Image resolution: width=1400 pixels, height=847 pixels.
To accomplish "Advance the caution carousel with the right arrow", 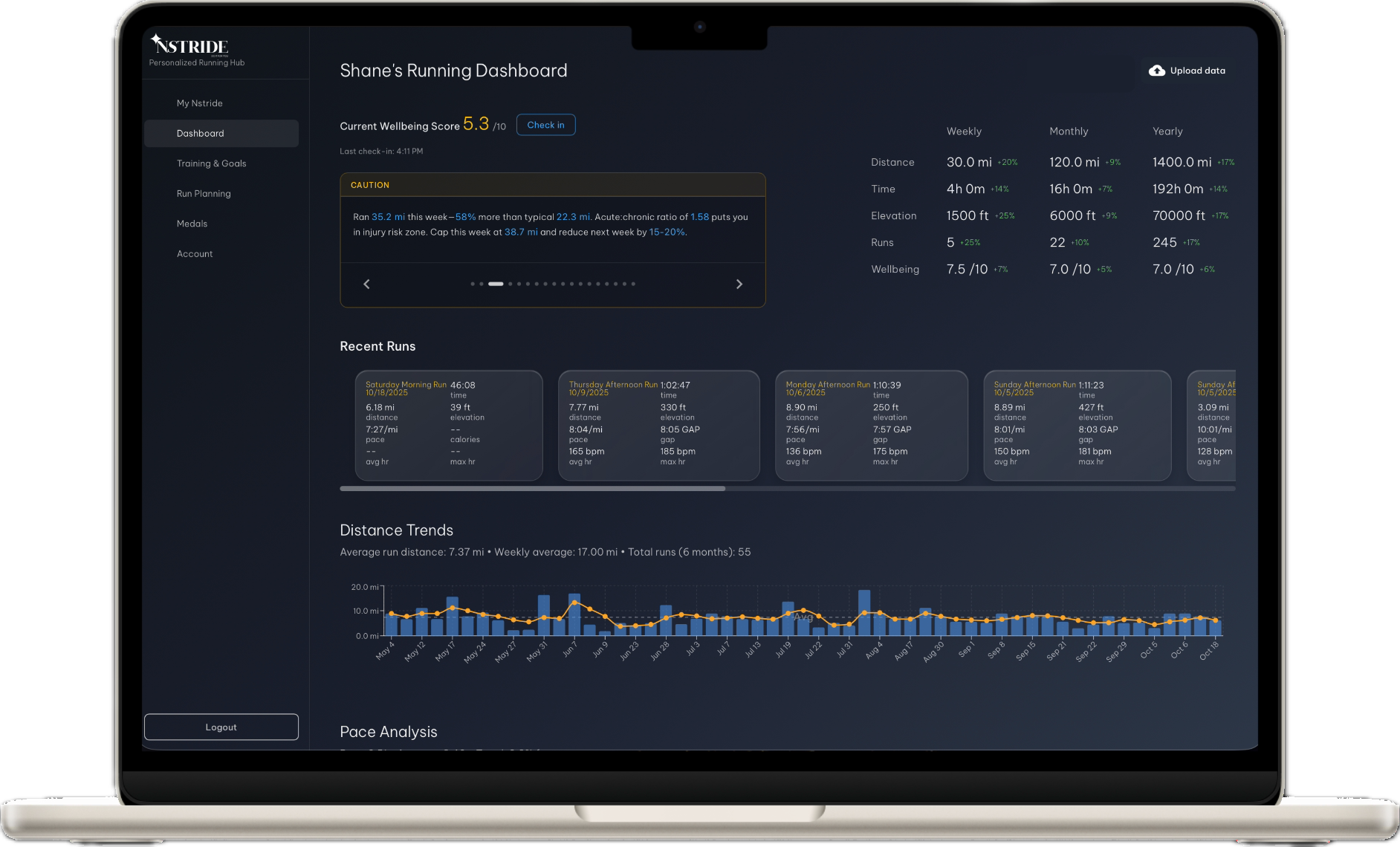I will tap(739, 284).
